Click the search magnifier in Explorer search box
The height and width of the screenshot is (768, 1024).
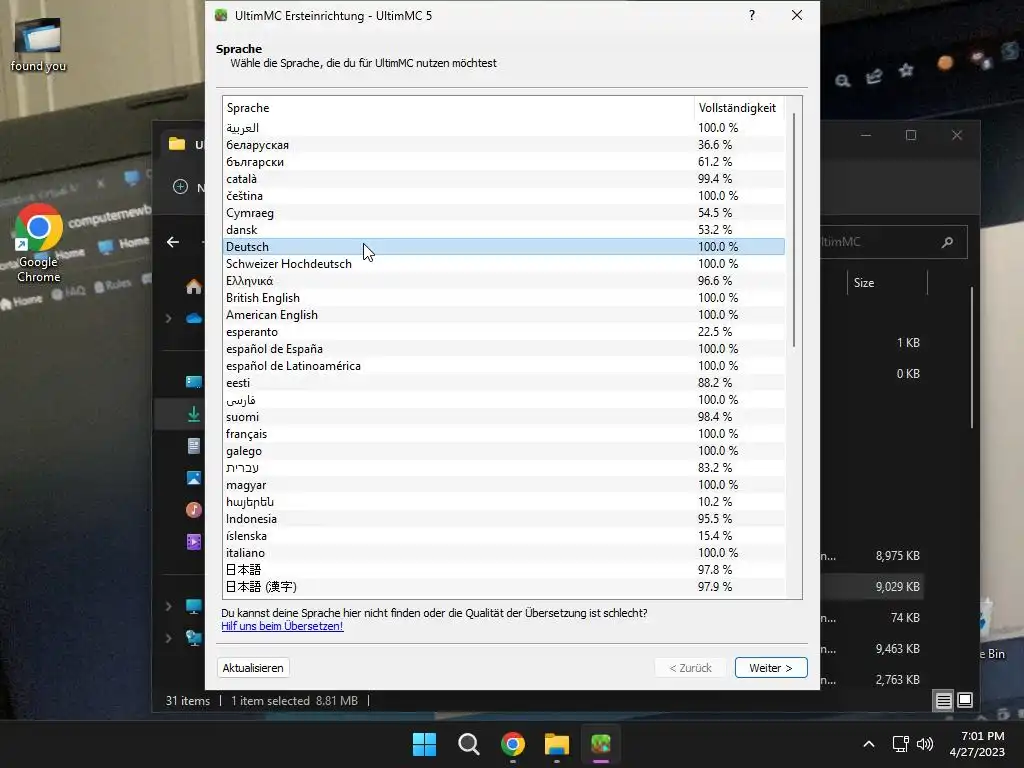click(947, 242)
